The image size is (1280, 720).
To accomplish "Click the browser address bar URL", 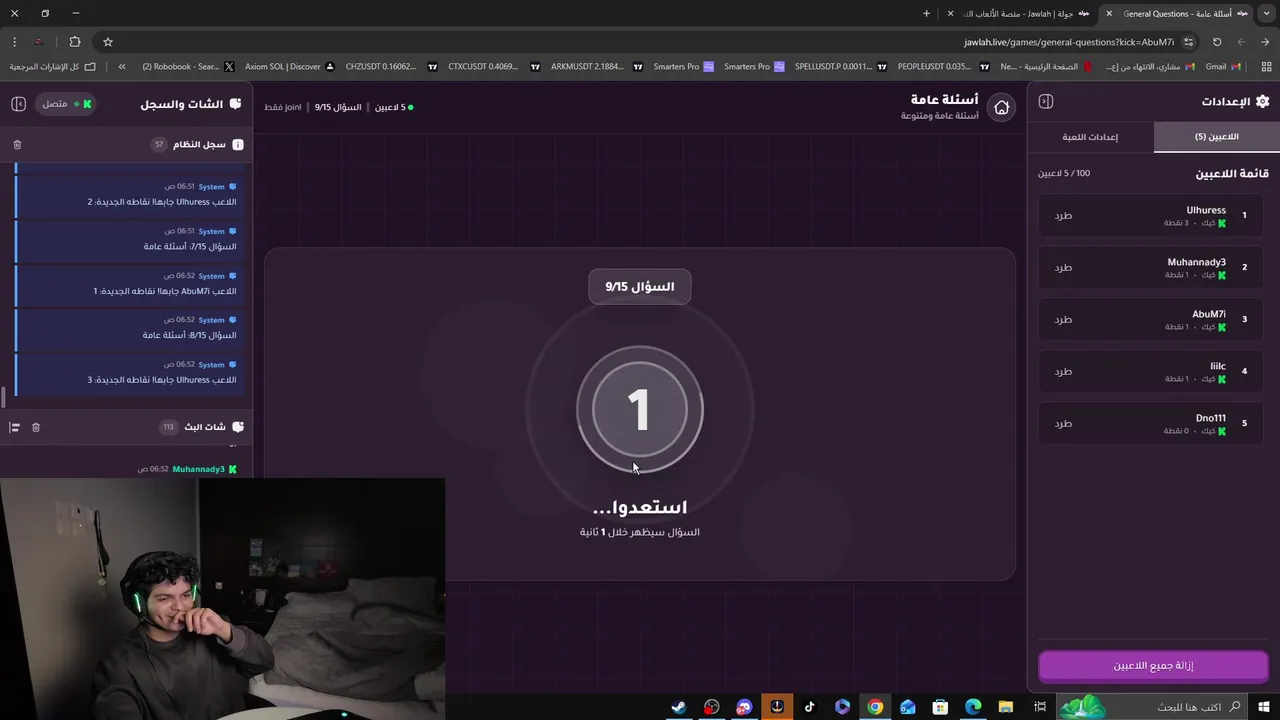I will (x=1068, y=42).
